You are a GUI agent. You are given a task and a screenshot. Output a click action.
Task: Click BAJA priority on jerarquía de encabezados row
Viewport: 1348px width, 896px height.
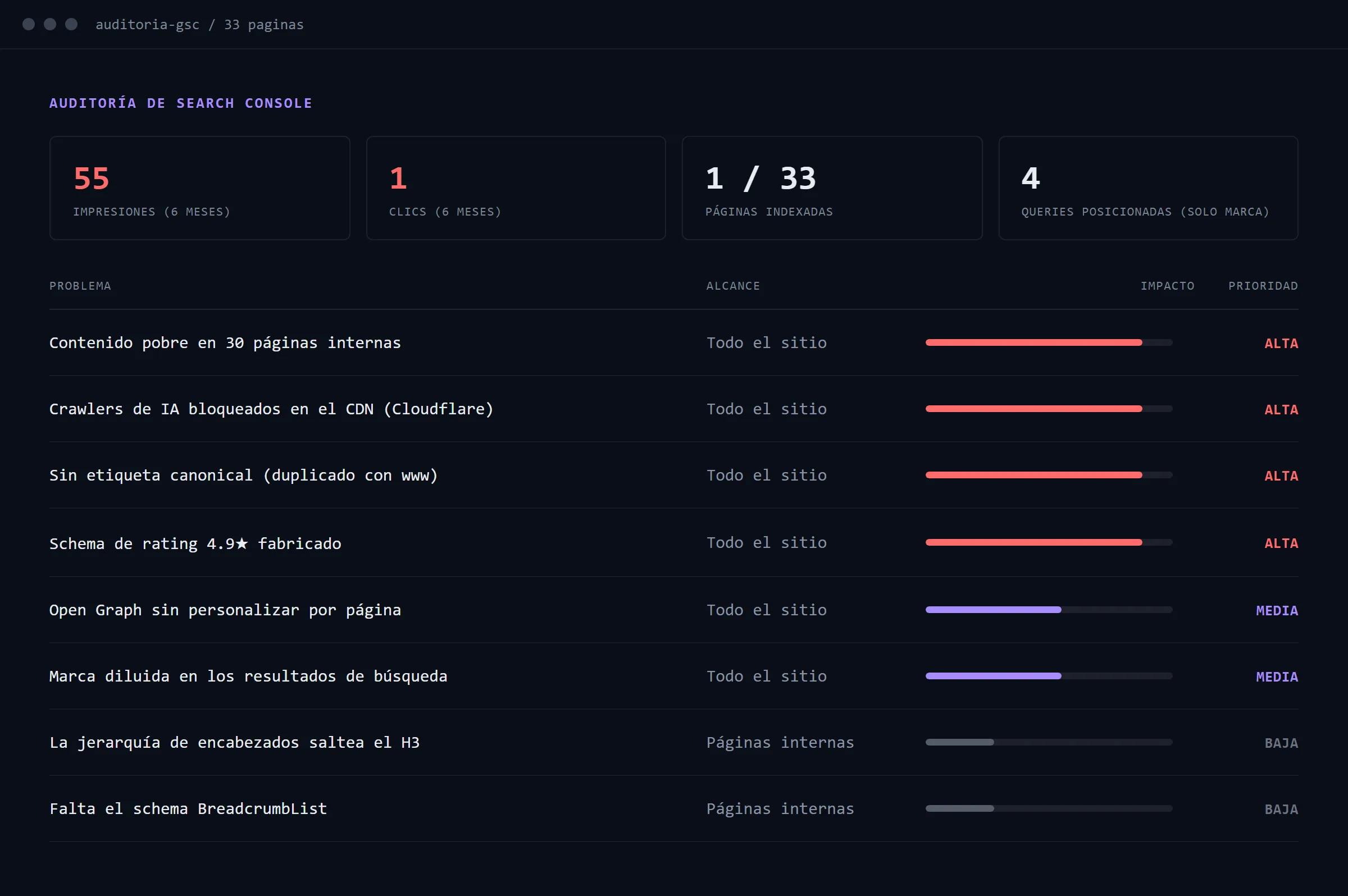click(x=1281, y=743)
